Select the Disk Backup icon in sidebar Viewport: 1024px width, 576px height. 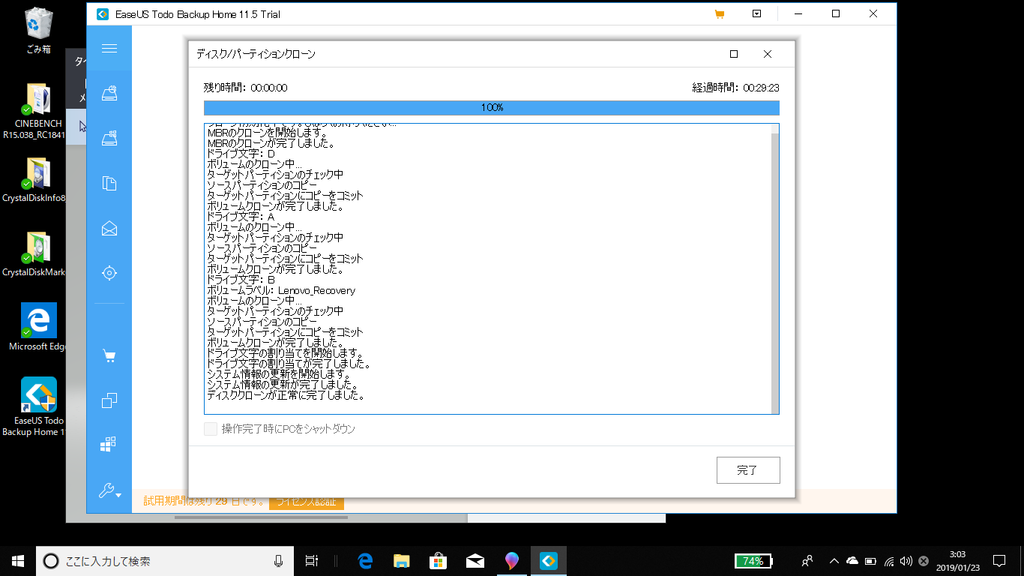pyautogui.click(x=108, y=137)
